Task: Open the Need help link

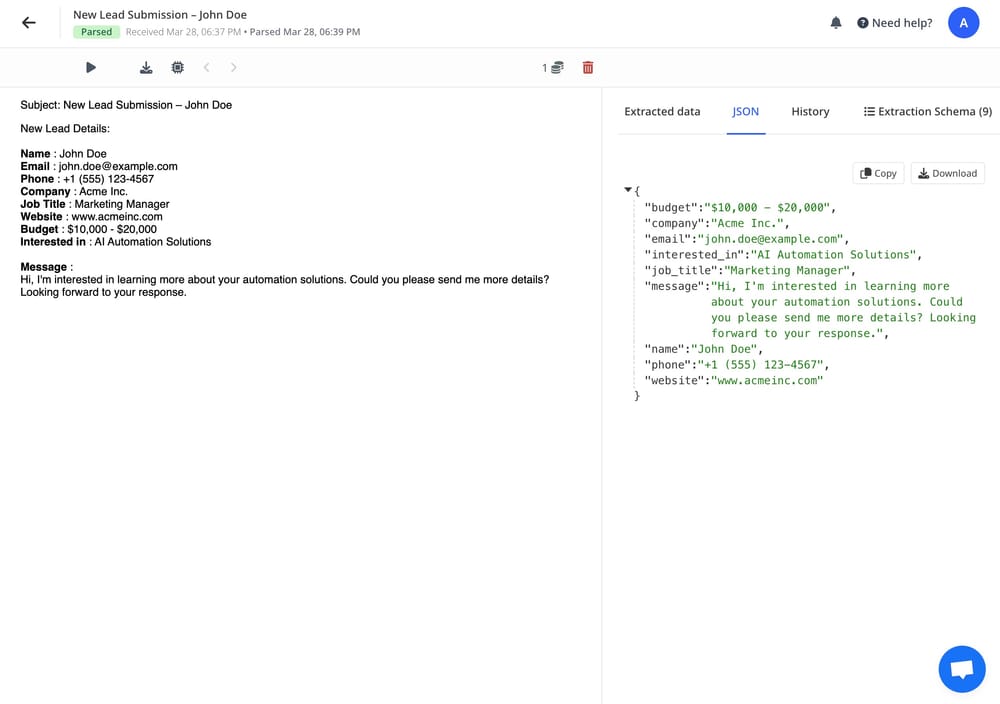Action: 894,22
